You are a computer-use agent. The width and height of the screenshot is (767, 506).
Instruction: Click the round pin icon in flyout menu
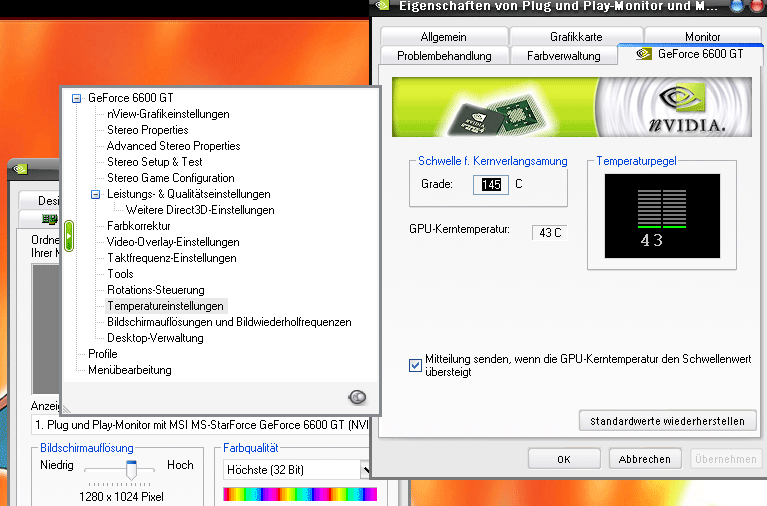(357, 397)
